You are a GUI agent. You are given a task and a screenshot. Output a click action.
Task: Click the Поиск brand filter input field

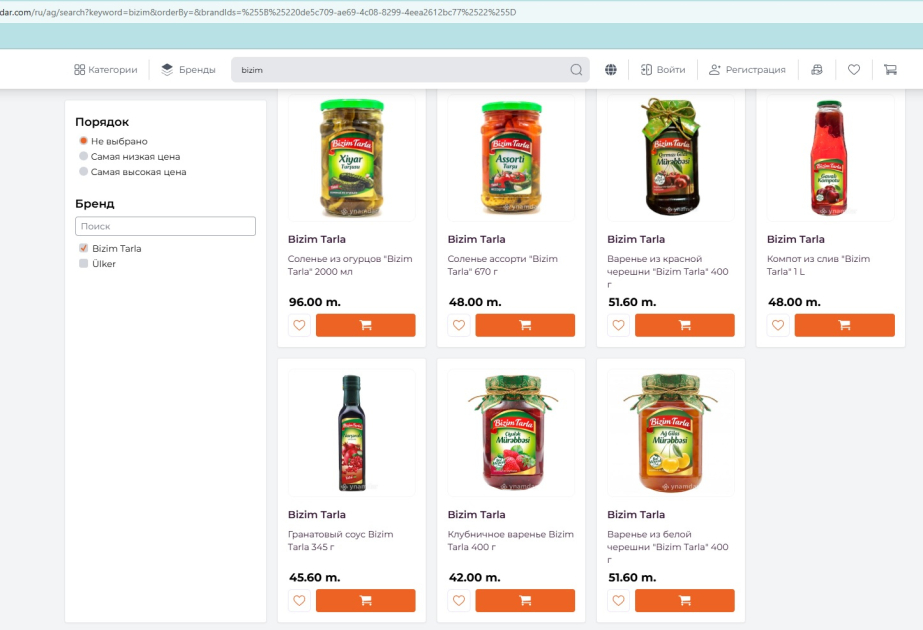(x=164, y=226)
